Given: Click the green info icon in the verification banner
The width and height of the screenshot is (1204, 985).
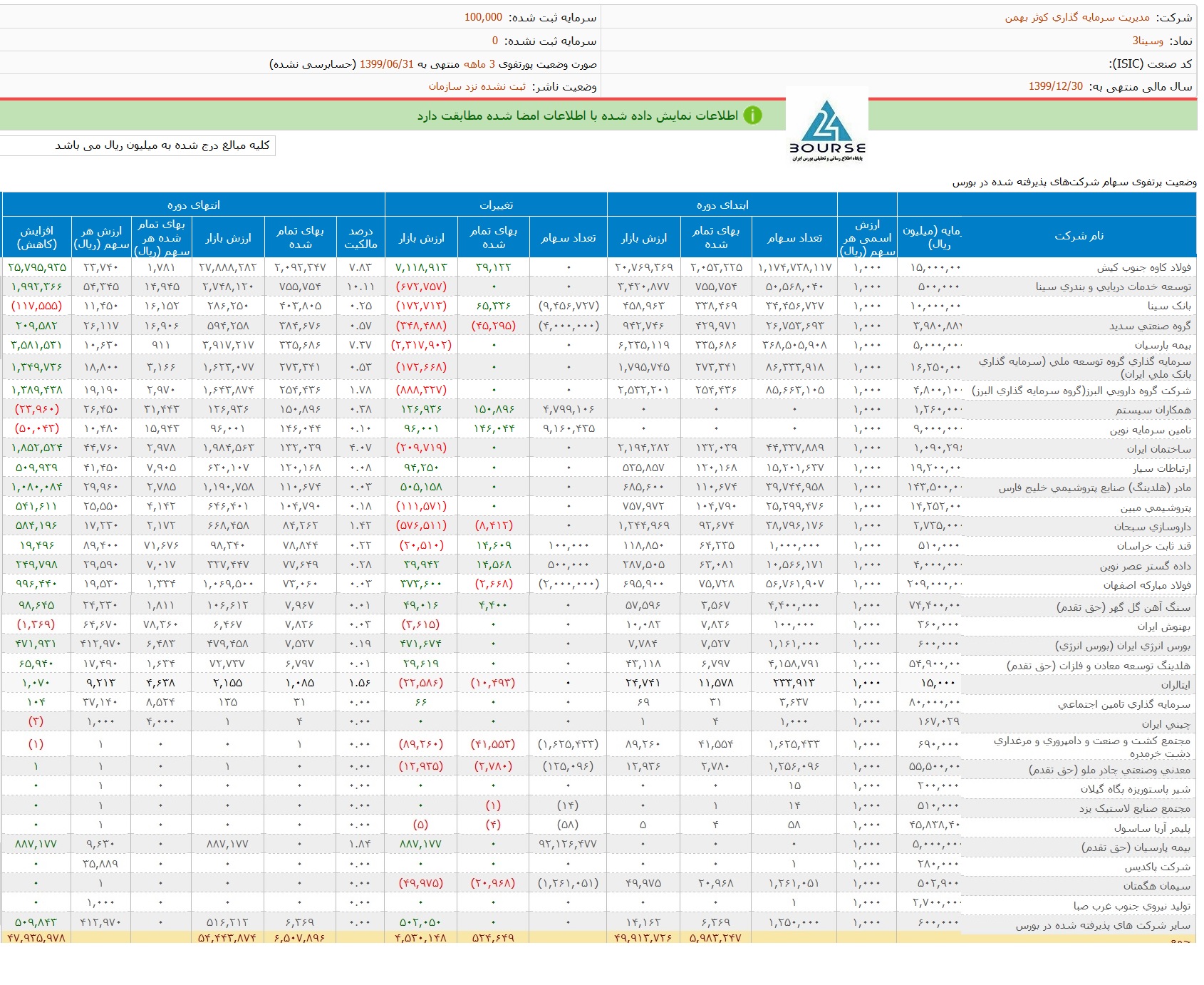Looking at the screenshot, I should (752, 115).
